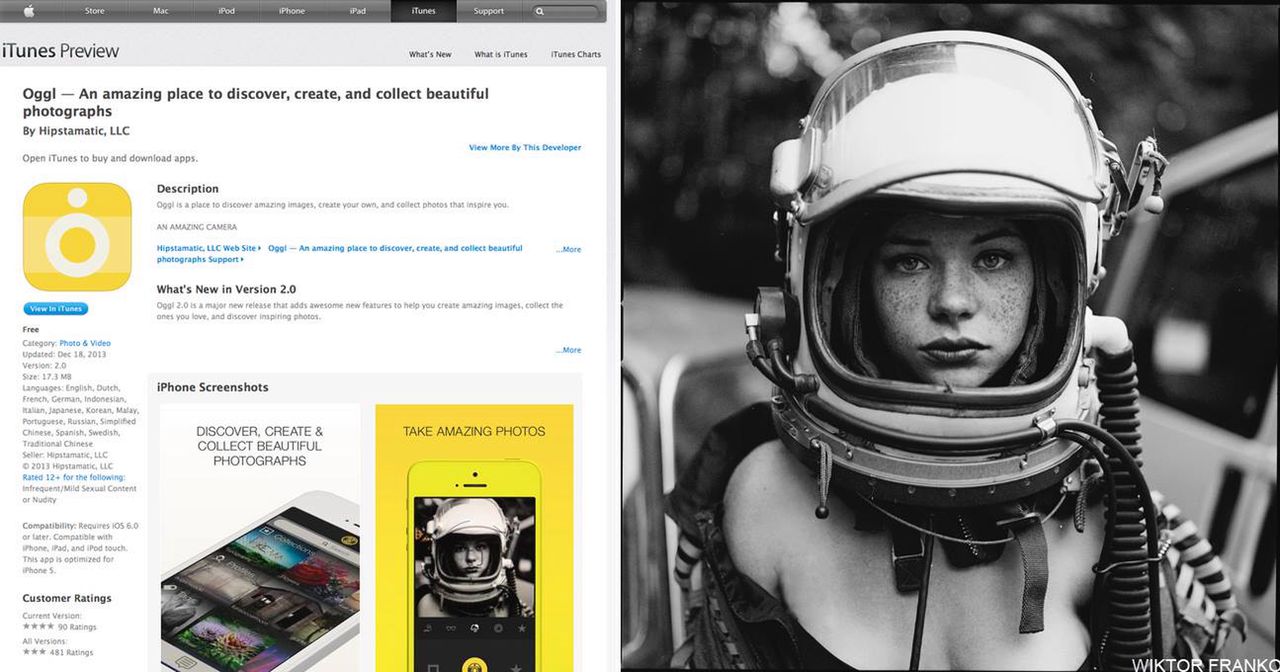The width and height of the screenshot is (1280, 672).
Task: Open the Mac navigation tab
Action: 160,11
